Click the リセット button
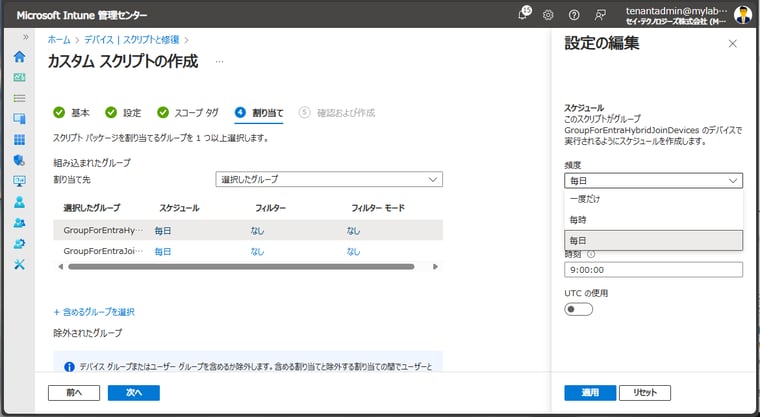Image resolution: width=760 pixels, height=417 pixels. (645, 393)
